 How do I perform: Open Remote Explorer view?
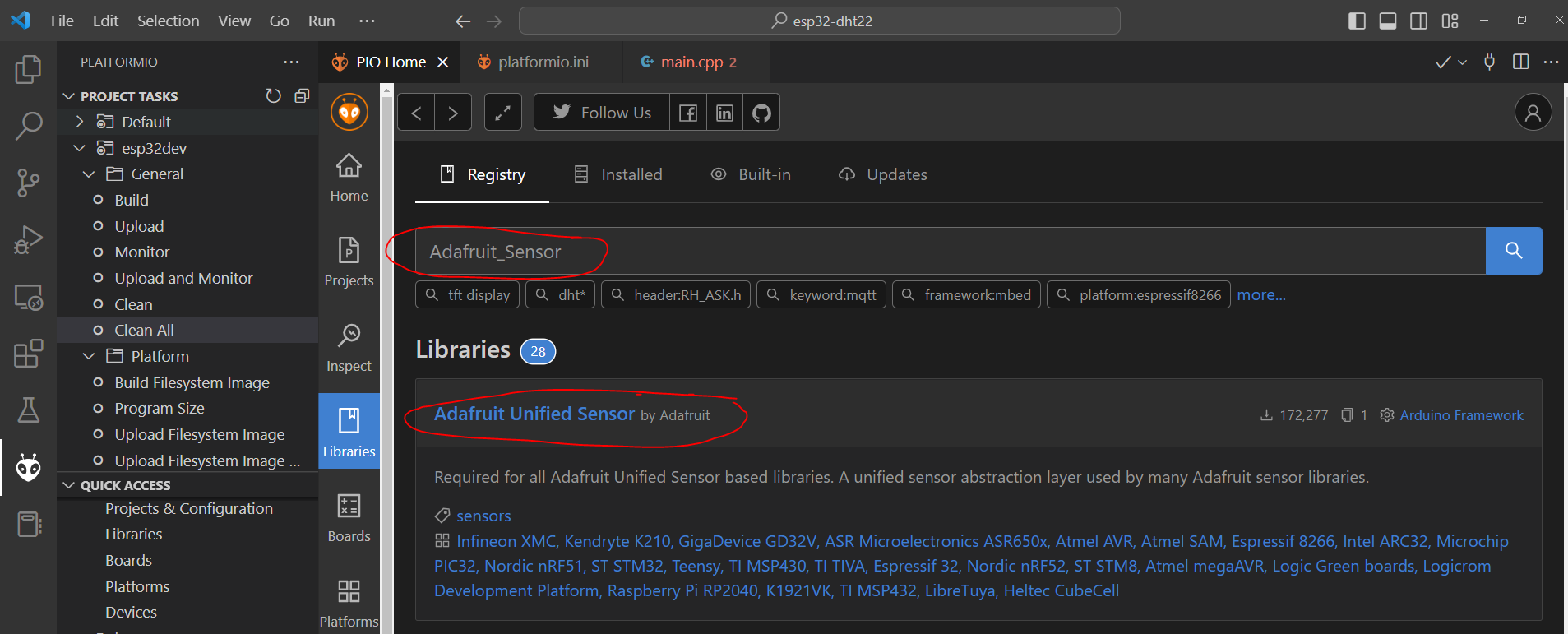pos(28,297)
